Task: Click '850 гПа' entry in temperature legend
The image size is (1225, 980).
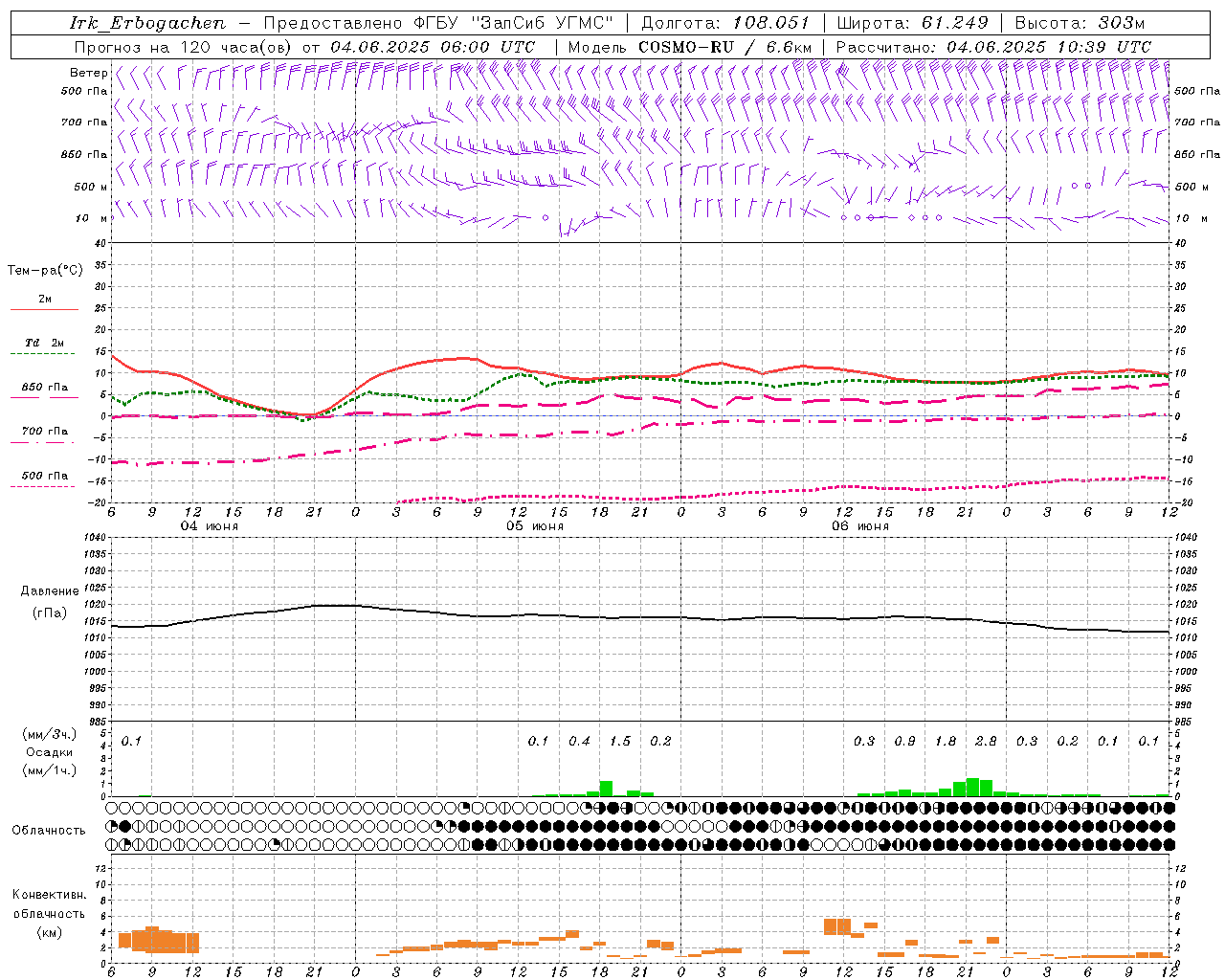Action: click(45, 388)
